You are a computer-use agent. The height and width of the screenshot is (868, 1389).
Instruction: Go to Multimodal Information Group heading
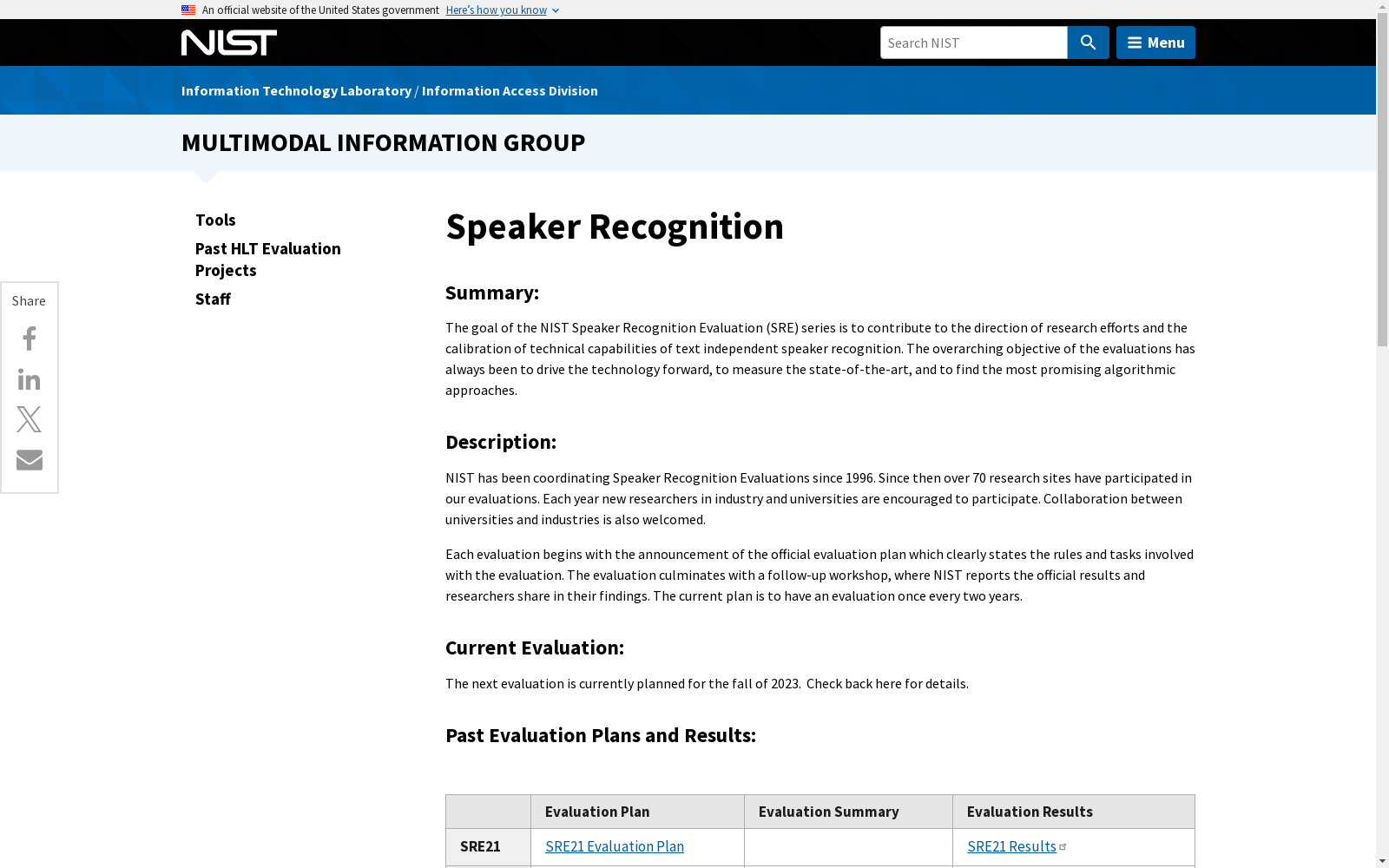pos(383,142)
